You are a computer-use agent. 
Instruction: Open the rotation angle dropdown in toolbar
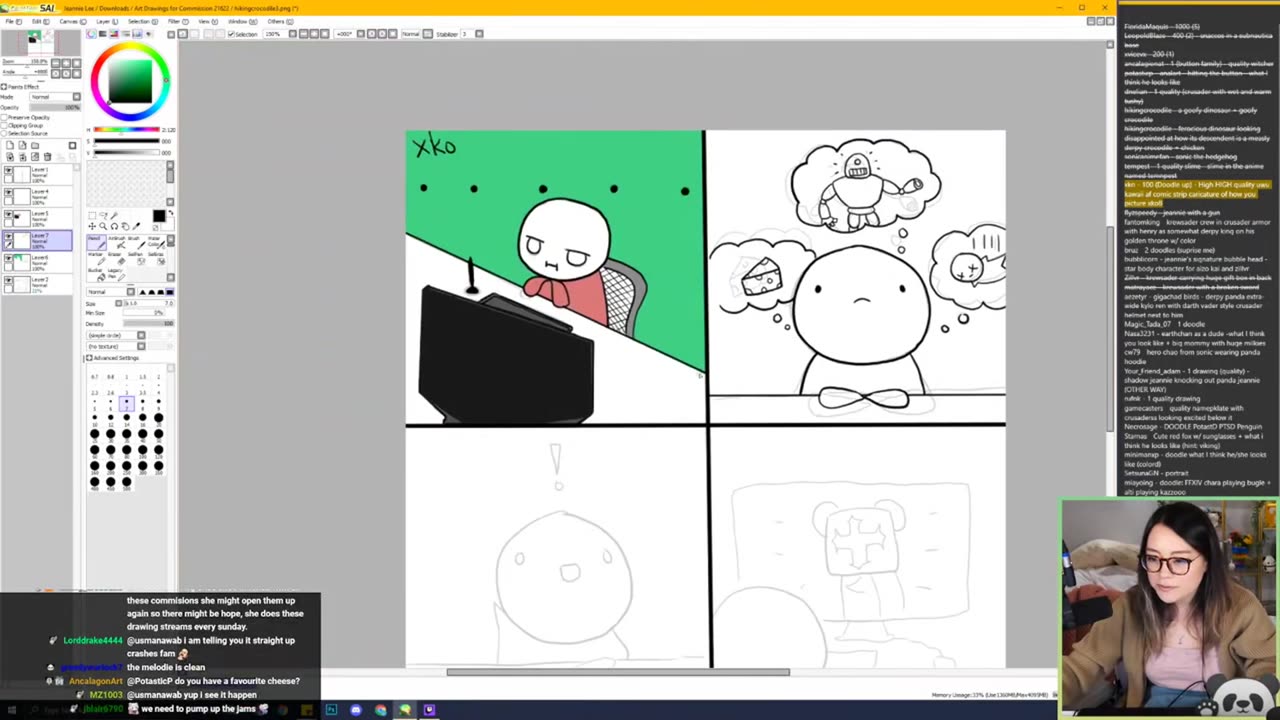coord(360,34)
